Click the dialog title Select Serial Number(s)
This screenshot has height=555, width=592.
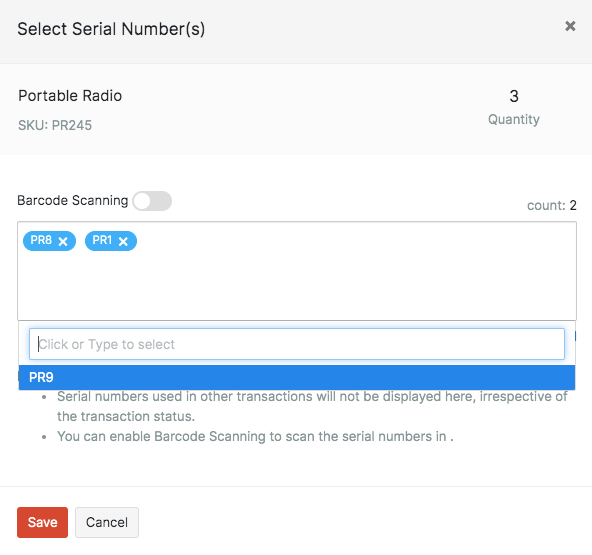(111, 29)
